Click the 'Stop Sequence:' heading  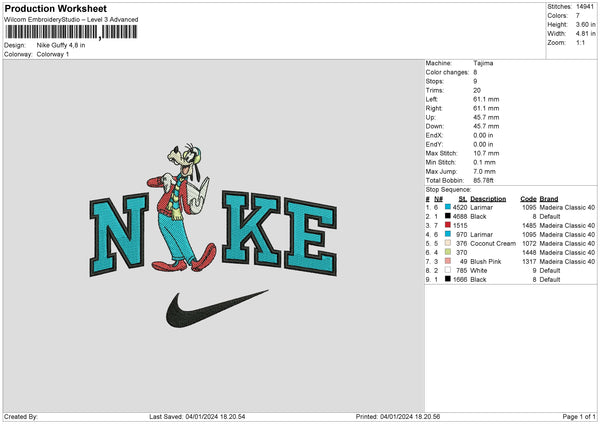(448, 189)
